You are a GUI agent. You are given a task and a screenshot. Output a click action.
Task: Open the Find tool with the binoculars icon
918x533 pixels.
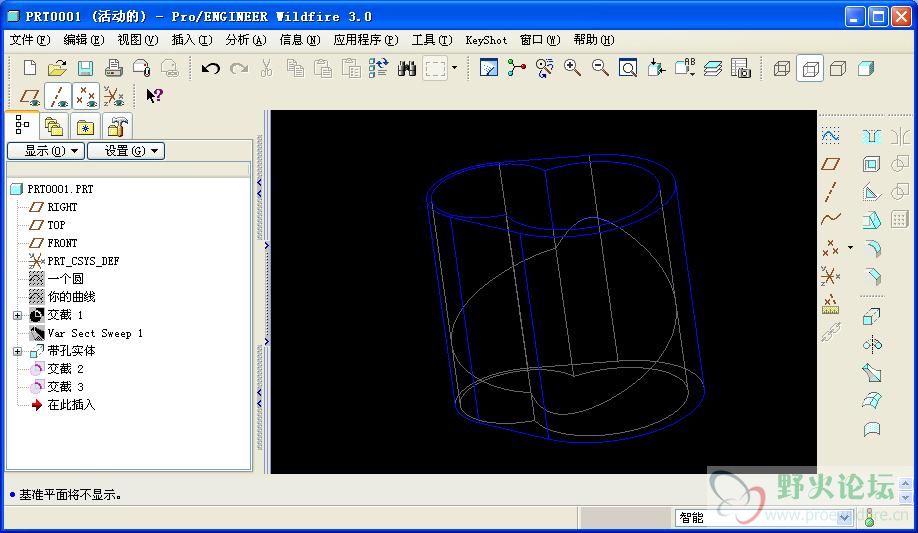[406, 69]
